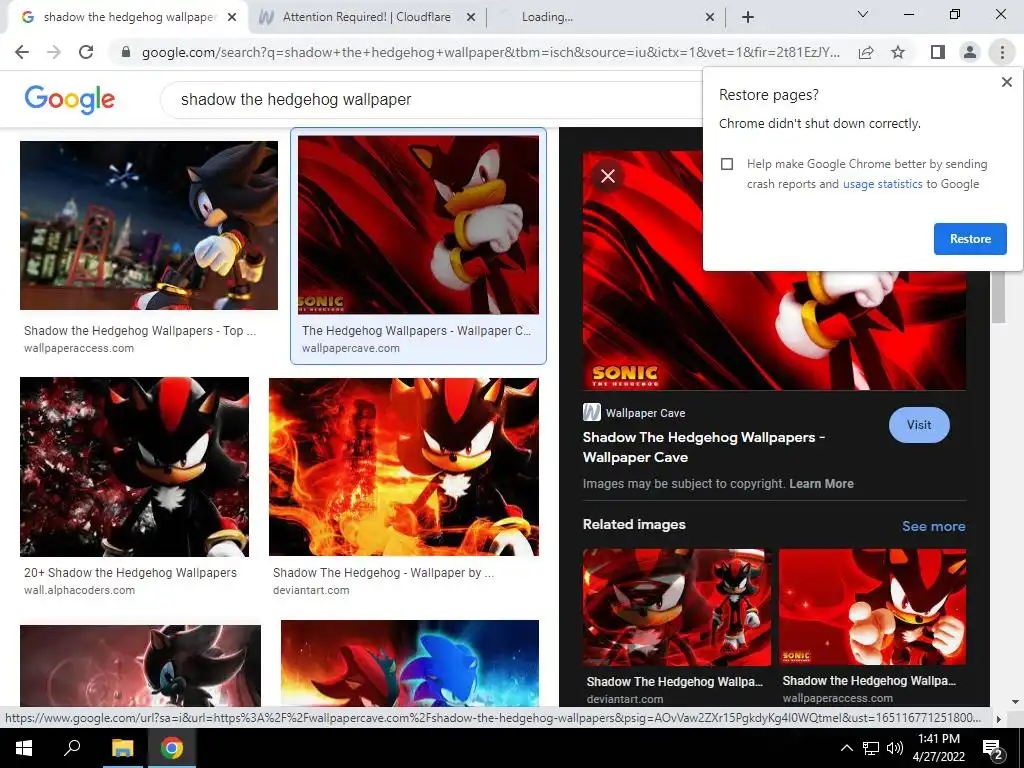Click the search box with shadow the hedgehog wallpaper
Image resolution: width=1024 pixels, height=768 pixels.
click(x=431, y=99)
